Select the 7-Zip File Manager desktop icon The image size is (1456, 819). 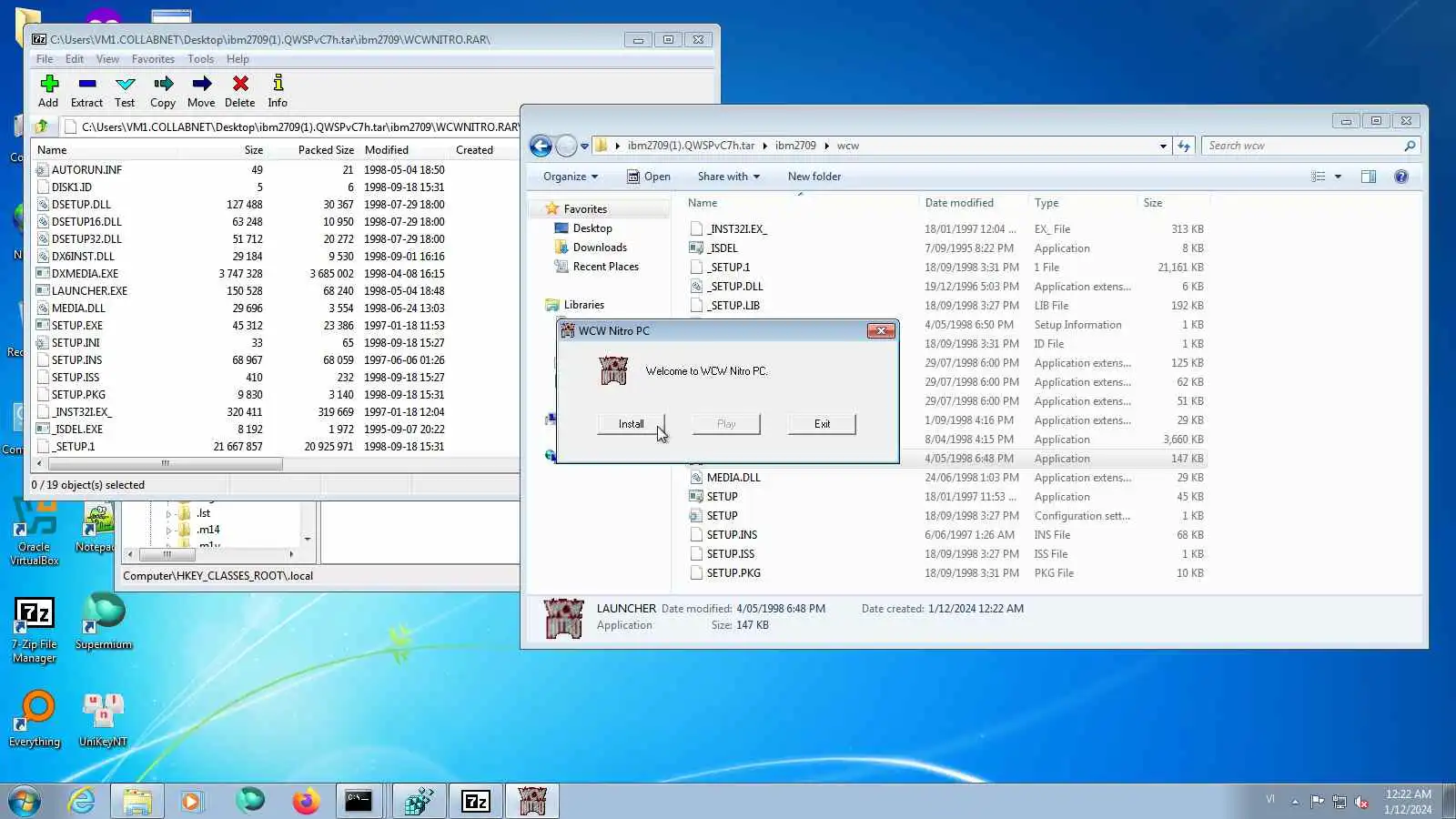tap(35, 631)
